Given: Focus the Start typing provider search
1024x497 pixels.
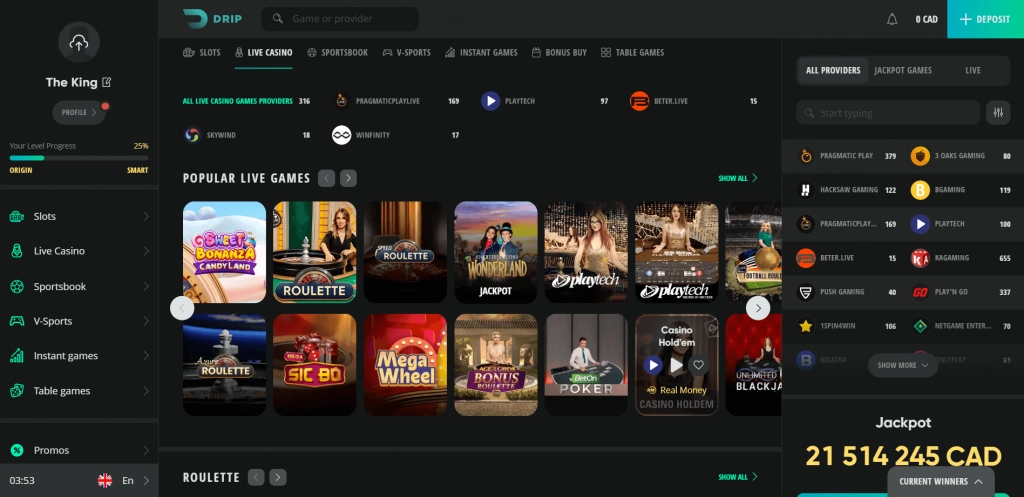Looking at the screenshot, I should click(x=888, y=113).
